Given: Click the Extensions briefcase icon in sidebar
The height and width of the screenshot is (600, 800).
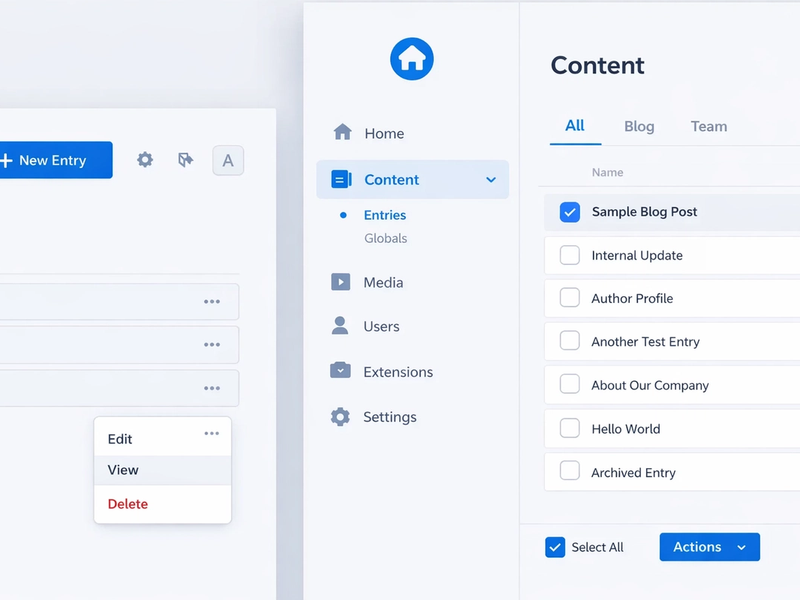Looking at the screenshot, I should pyautogui.click(x=340, y=370).
